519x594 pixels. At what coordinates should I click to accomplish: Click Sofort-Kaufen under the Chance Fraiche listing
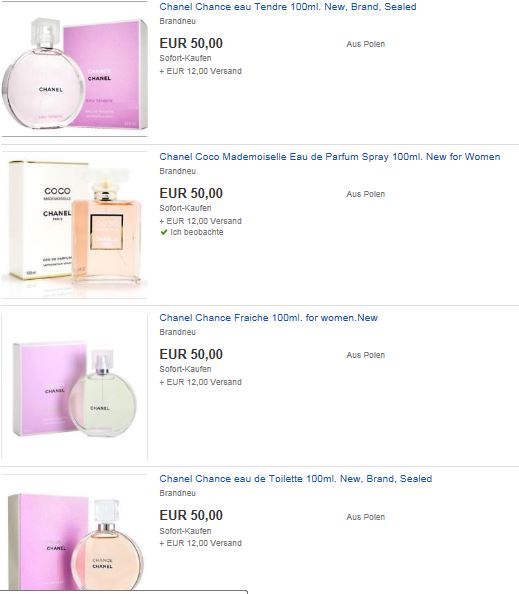point(185,369)
